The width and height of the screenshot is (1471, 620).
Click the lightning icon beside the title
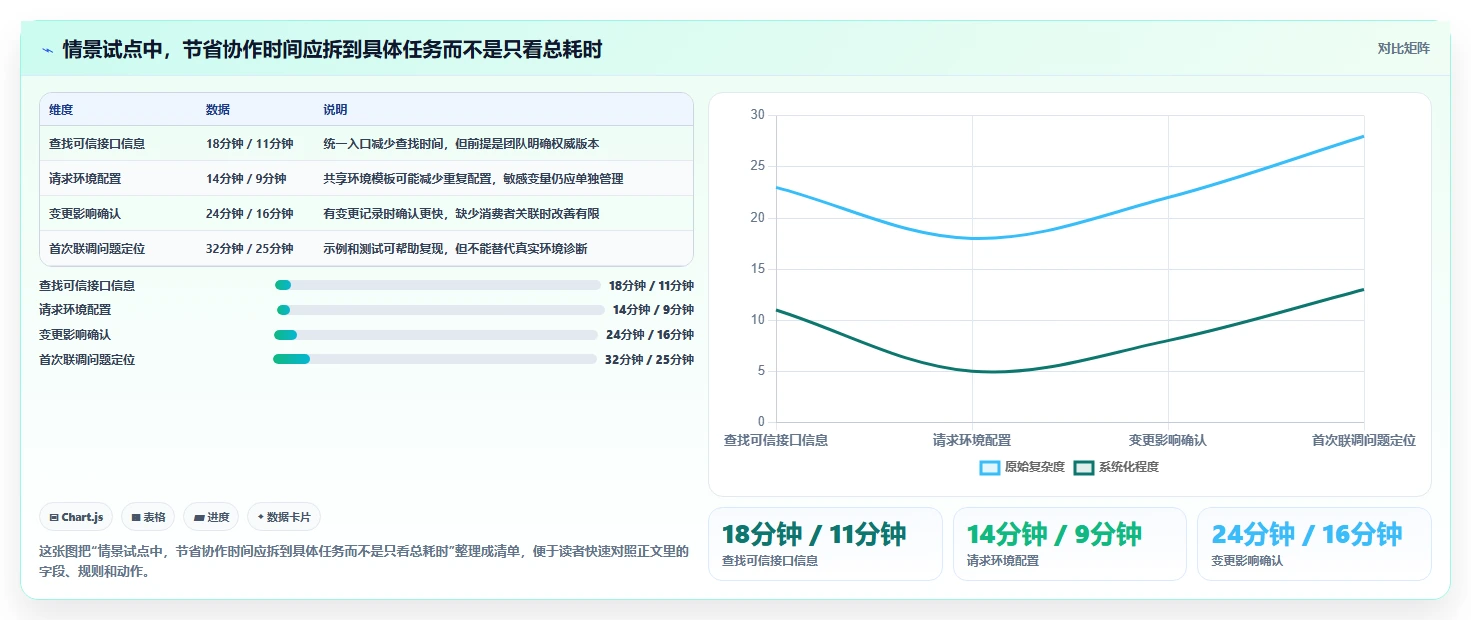click(47, 49)
